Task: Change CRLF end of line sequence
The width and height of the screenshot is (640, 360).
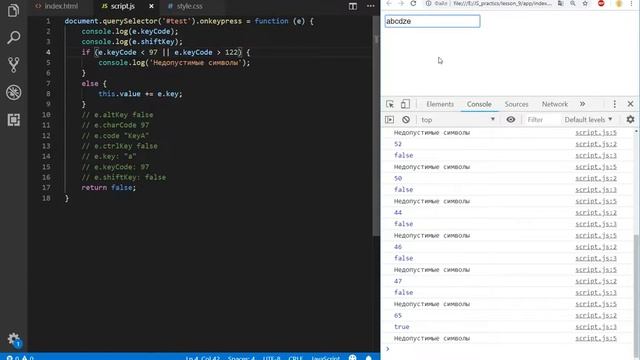Action: (295, 358)
